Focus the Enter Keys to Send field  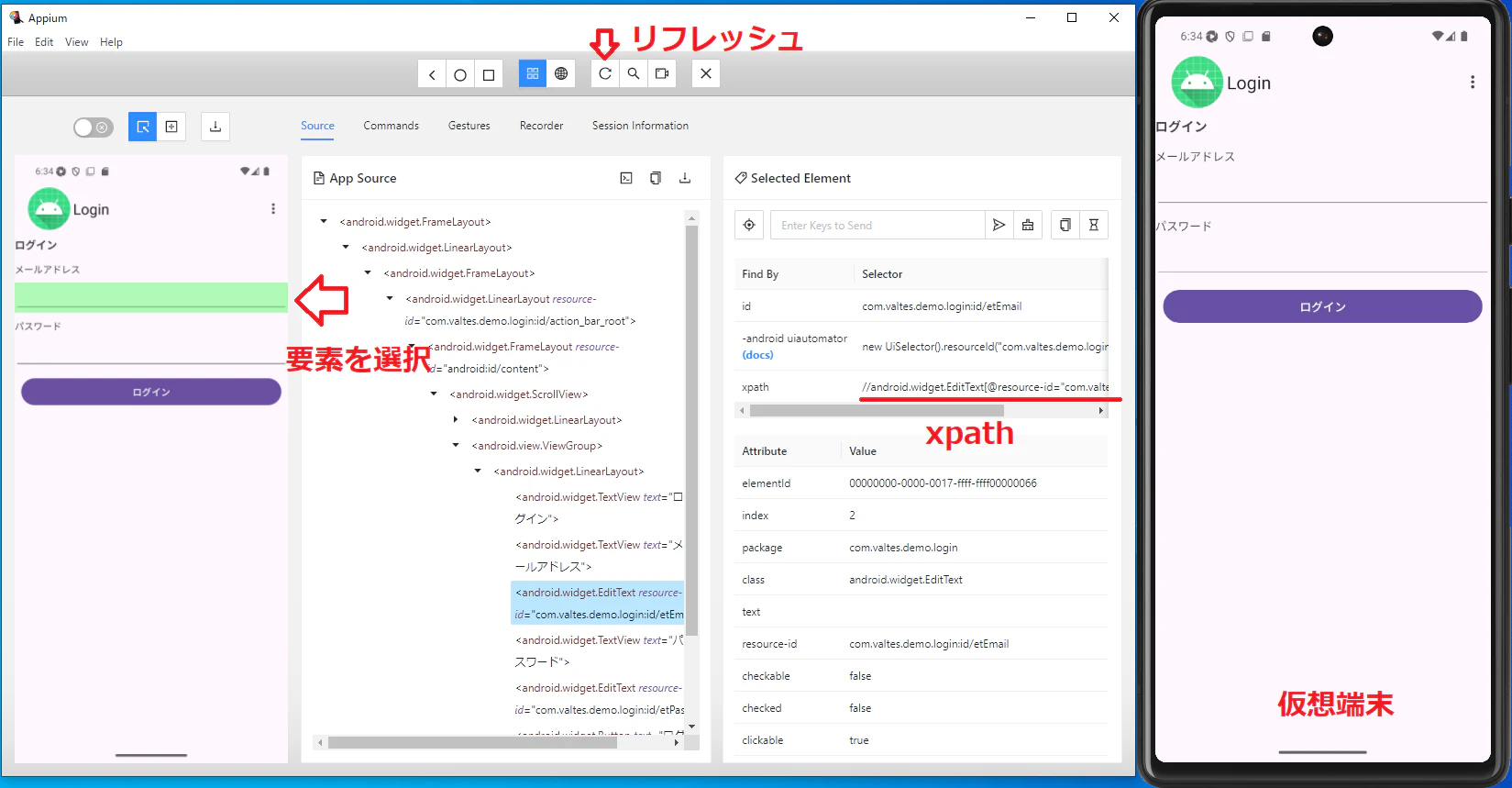[x=877, y=225]
